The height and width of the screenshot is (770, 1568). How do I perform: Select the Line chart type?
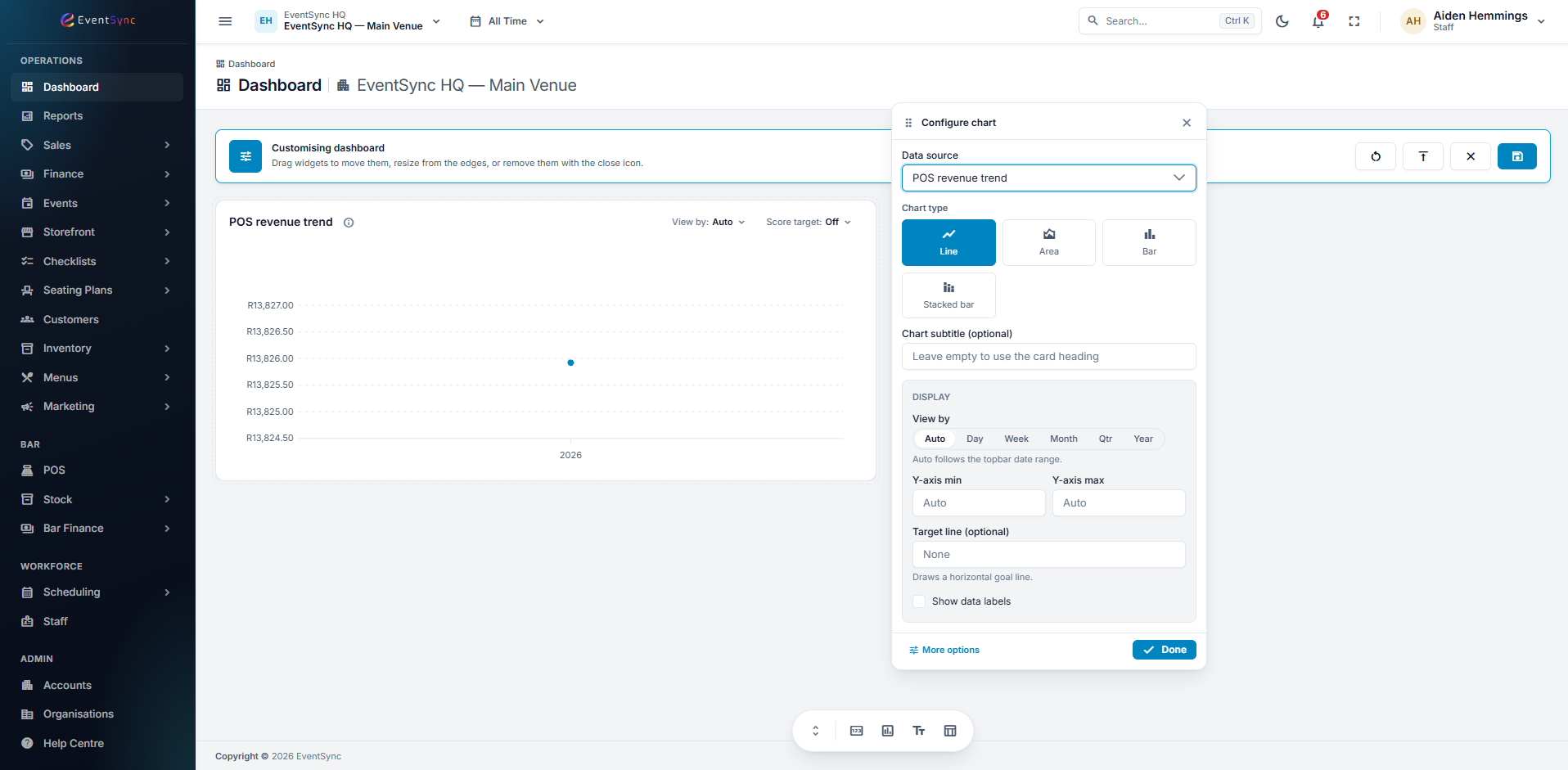[948, 242]
